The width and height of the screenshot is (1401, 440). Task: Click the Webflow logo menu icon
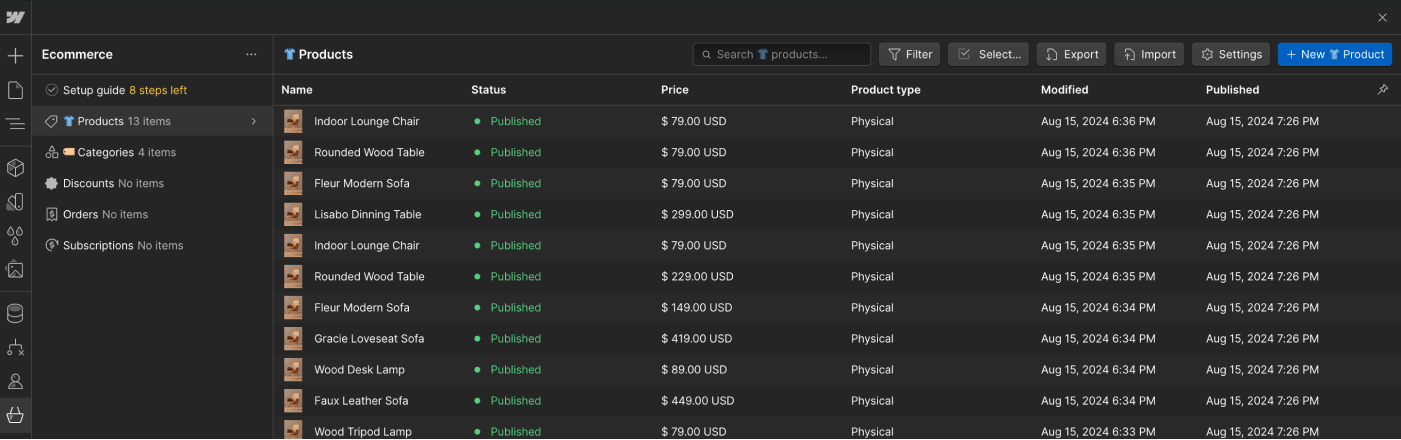point(15,17)
